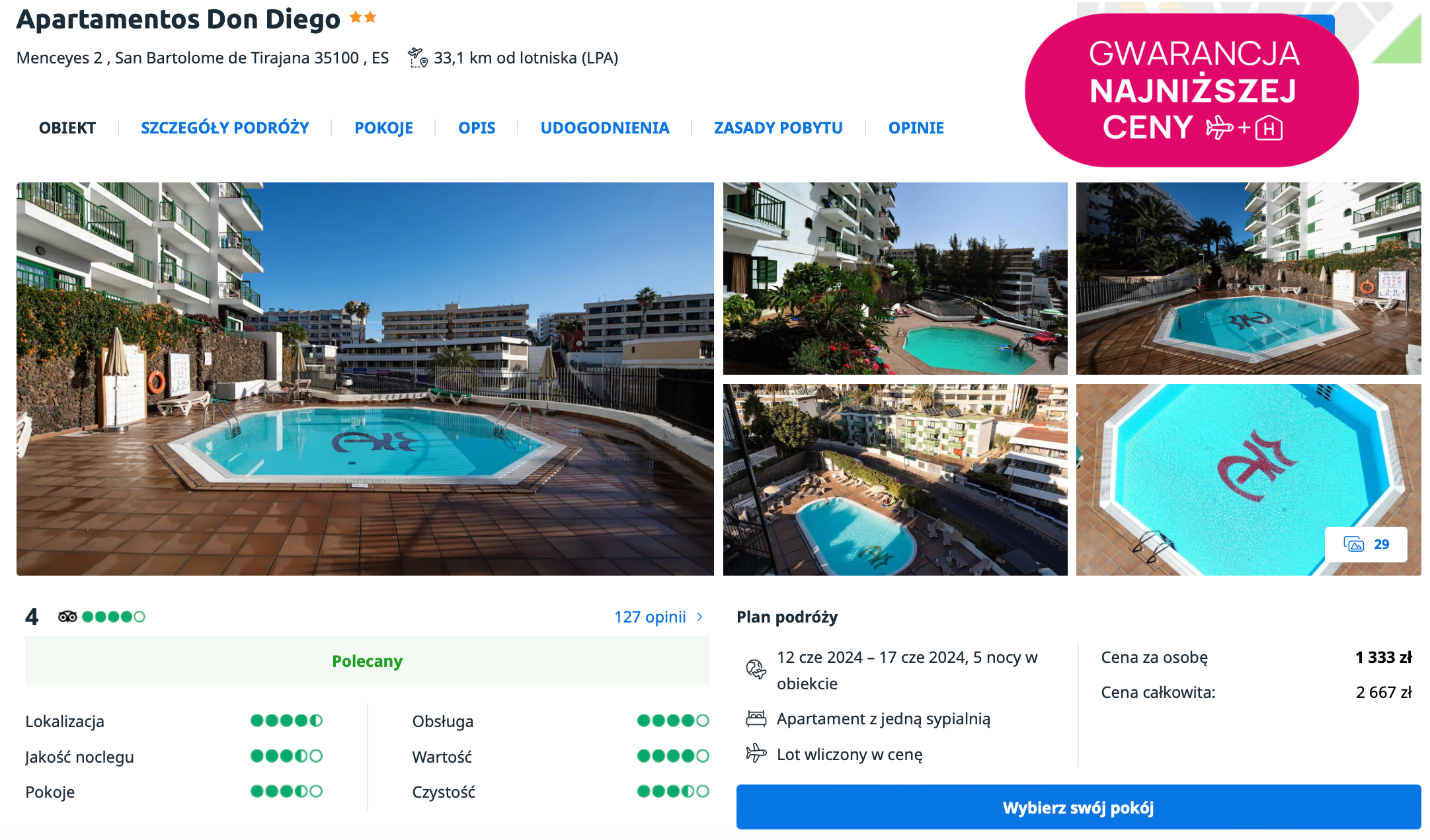Open the Szczegóły podróży tab

[225, 128]
